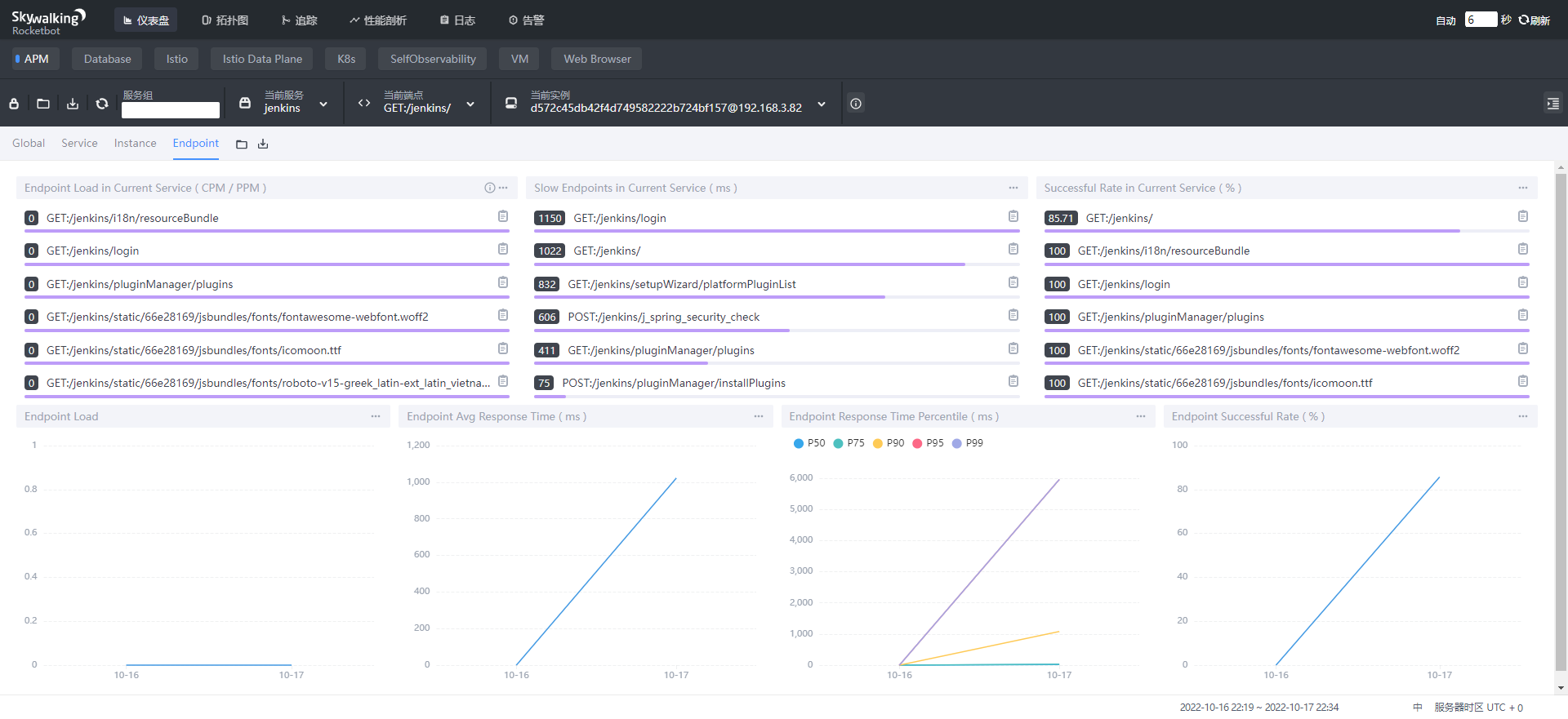This screenshot has height=719, width=1568.
Task: Click the folder icon next to Endpoint tab
Action: [x=242, y=144]
